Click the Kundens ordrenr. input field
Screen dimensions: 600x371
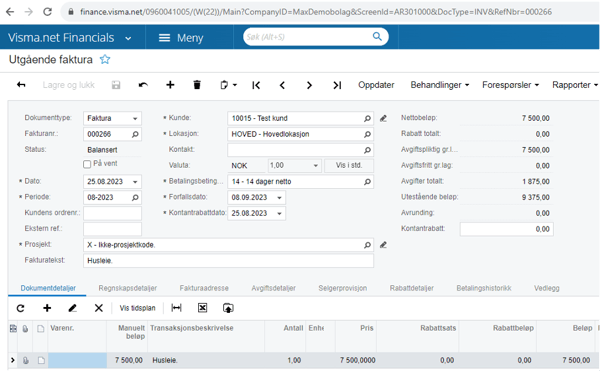[112, 213]
